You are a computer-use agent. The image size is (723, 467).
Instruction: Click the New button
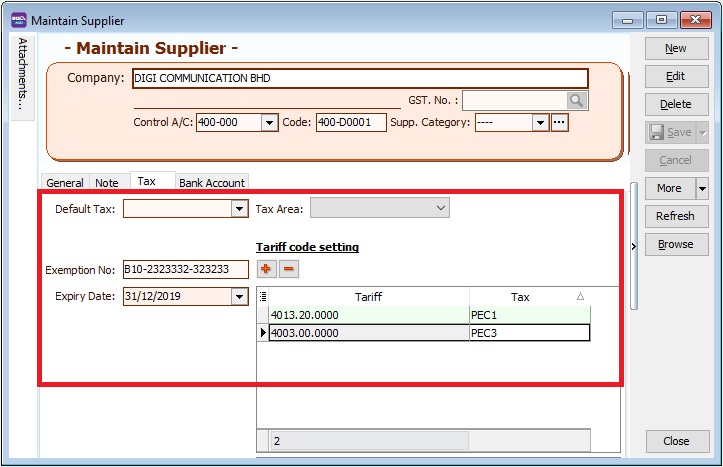click(x=676, y=48)
